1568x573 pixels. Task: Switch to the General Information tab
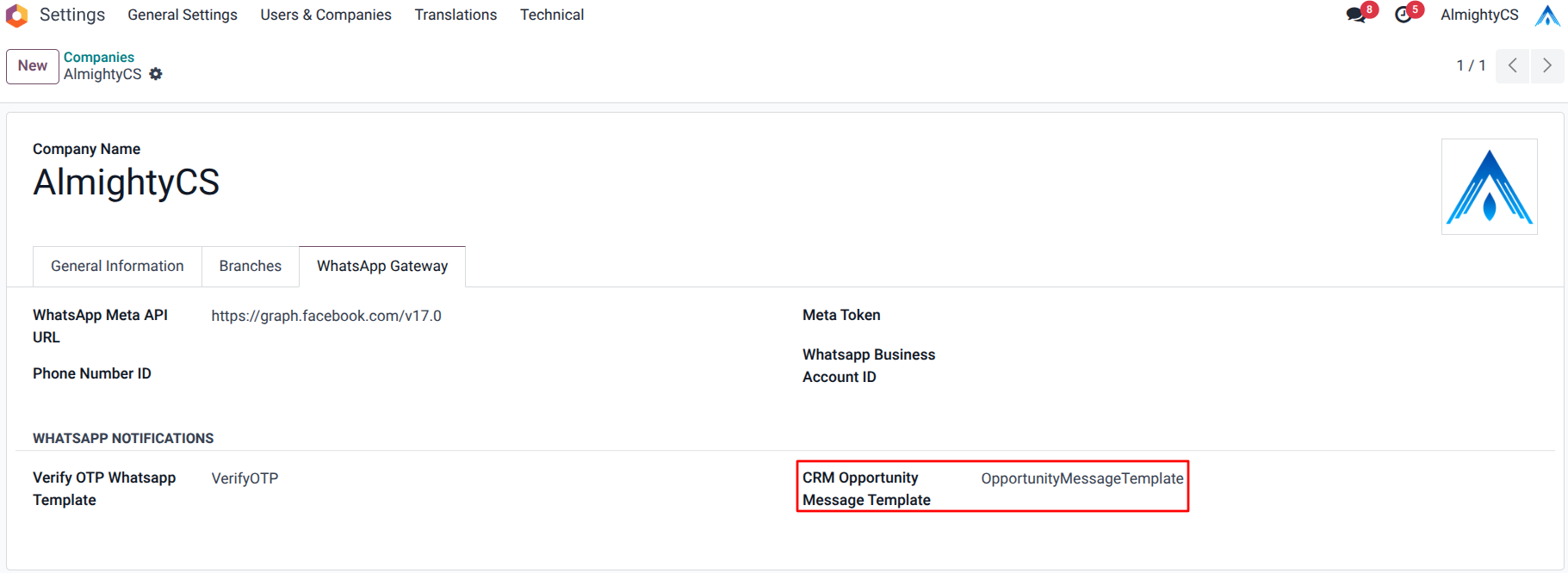click(117, 267)
